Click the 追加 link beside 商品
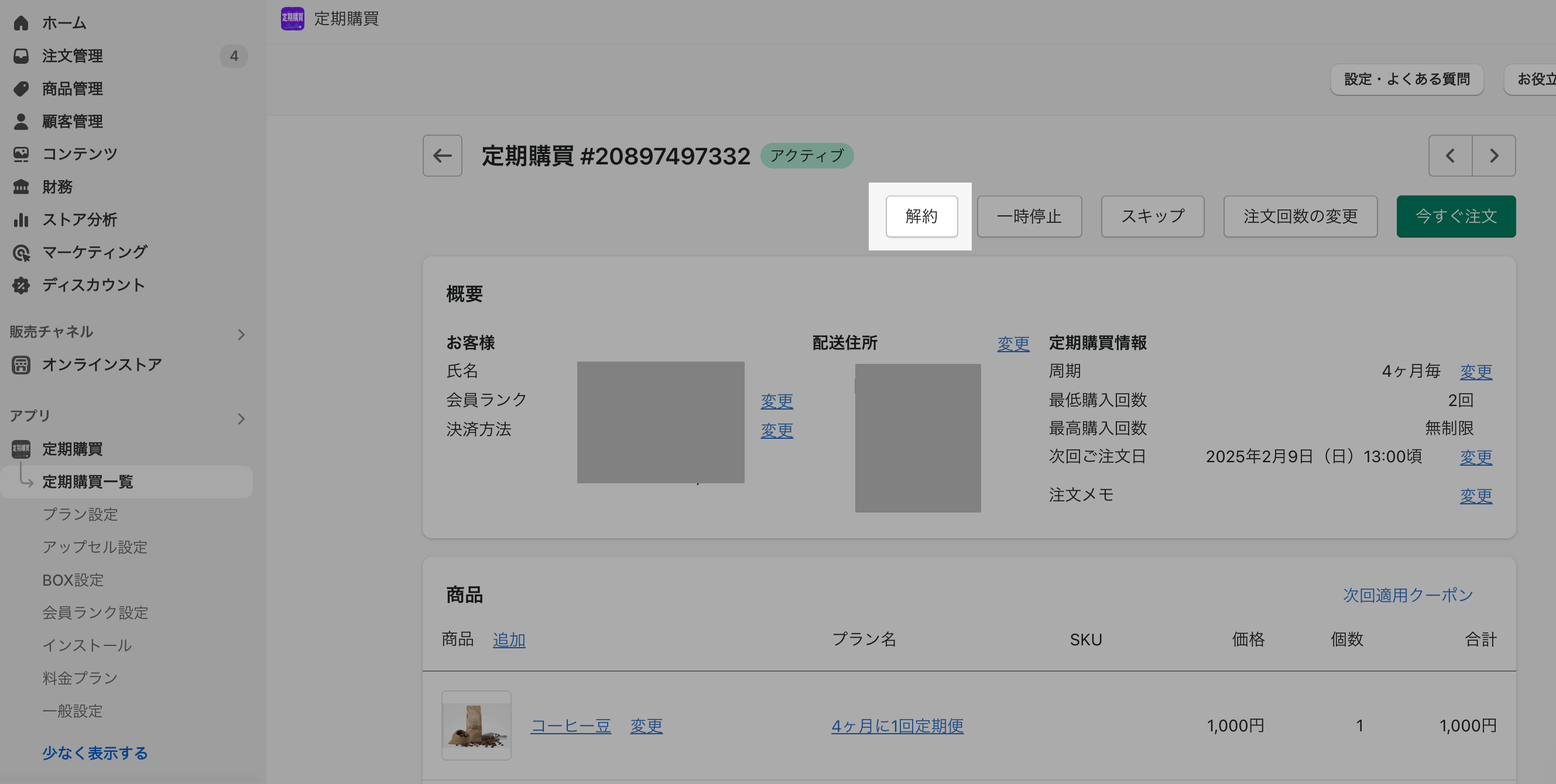1556x784 pixels. tap(509, 639)
